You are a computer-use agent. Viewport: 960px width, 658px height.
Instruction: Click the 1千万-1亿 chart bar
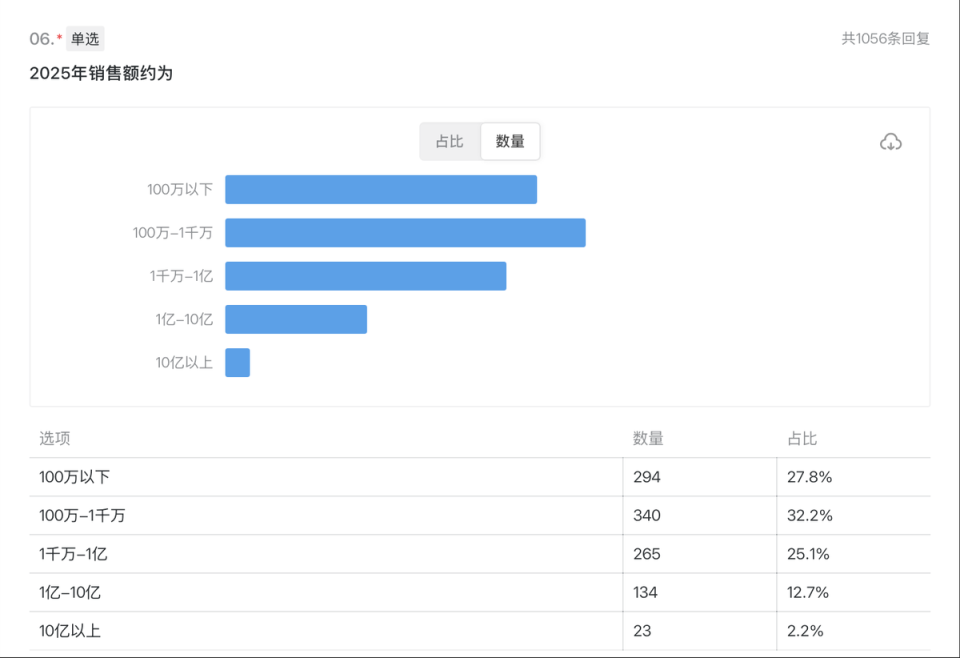tap(365, 276)
